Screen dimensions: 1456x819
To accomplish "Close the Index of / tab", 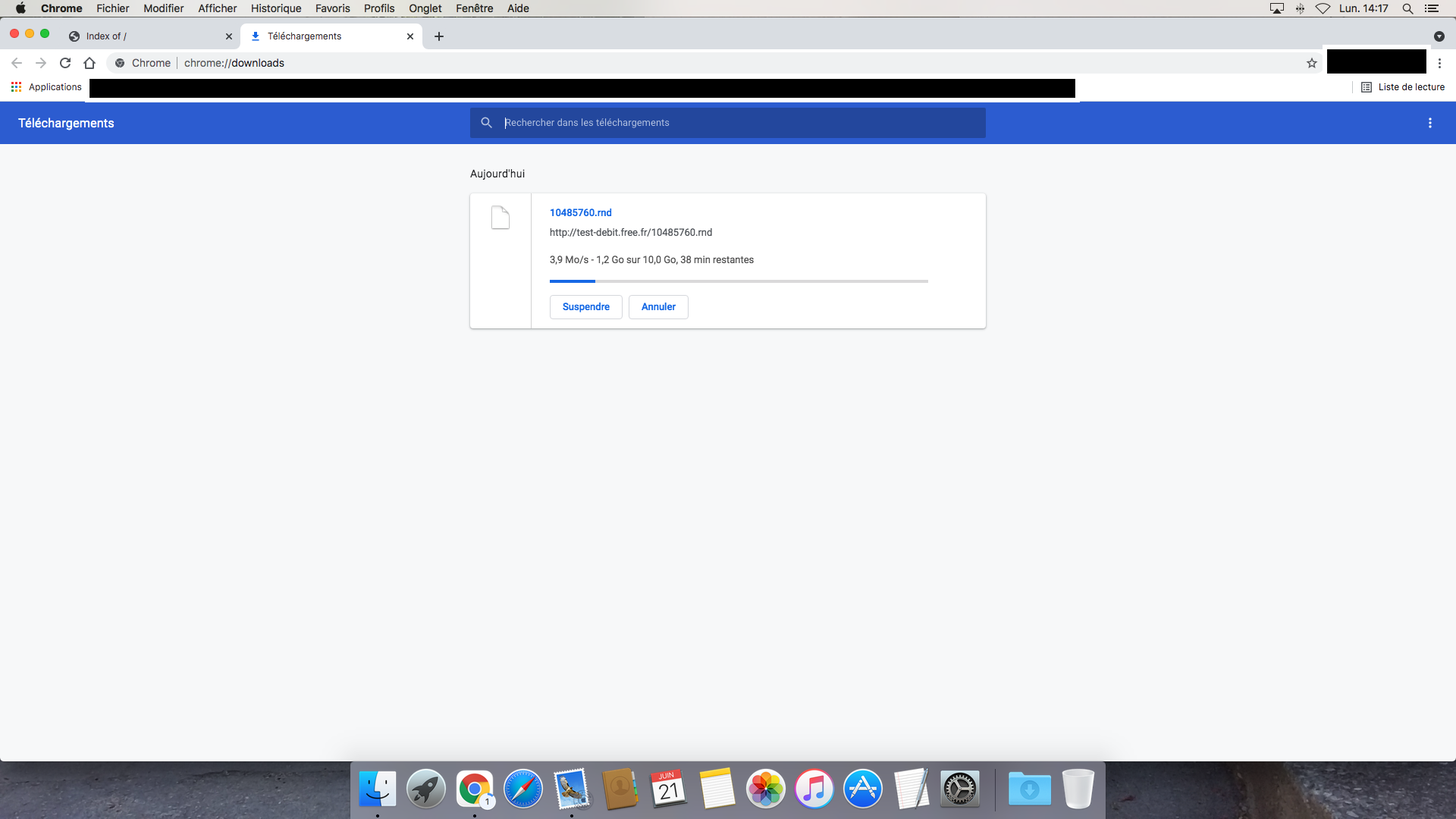I will [x=229, y=36].
